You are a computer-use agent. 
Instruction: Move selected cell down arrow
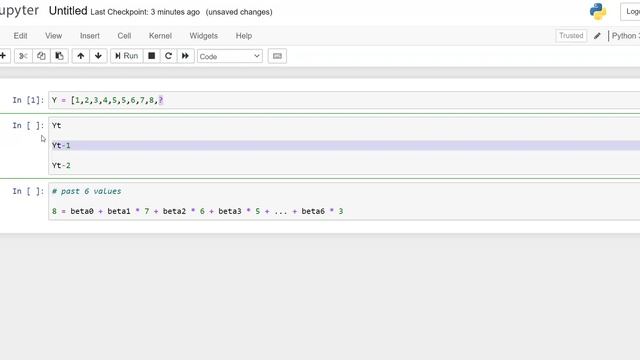(98, 56)
